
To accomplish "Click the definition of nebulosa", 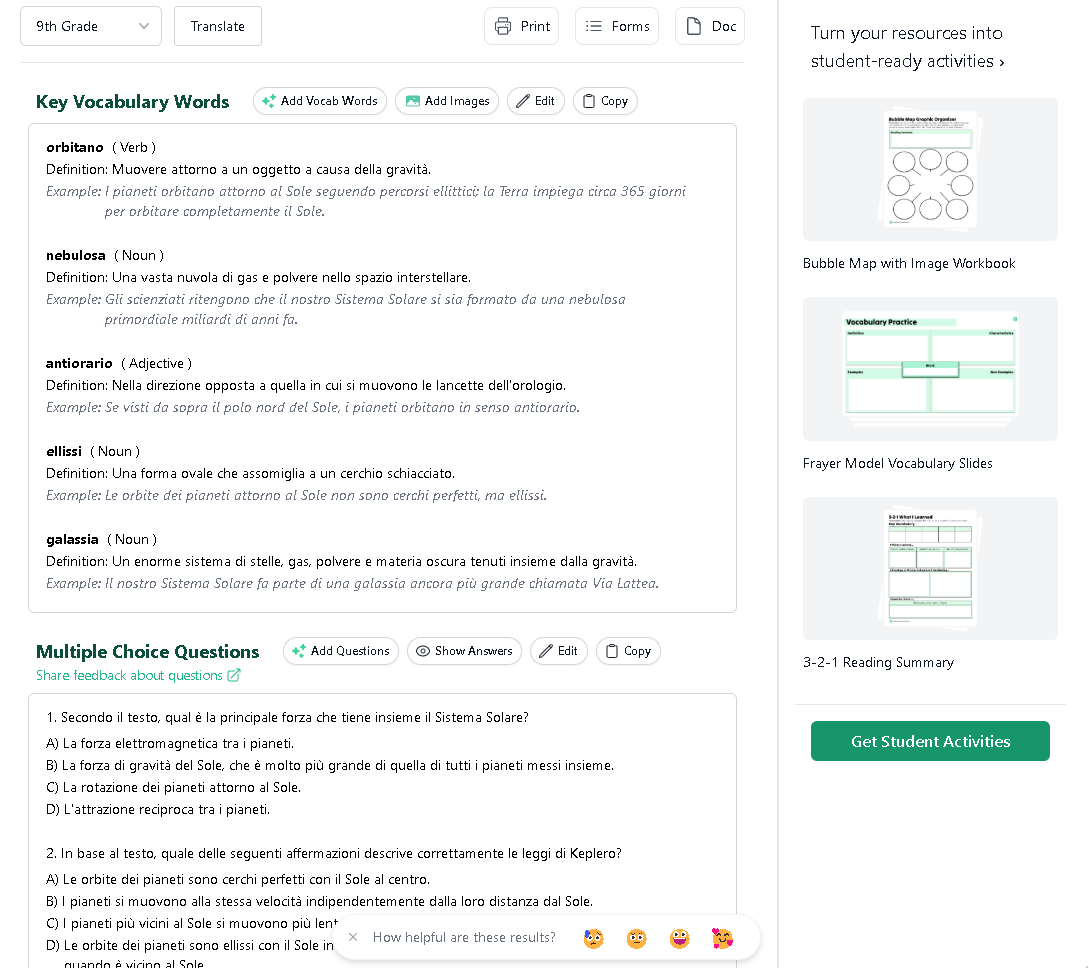I will 258,278.
